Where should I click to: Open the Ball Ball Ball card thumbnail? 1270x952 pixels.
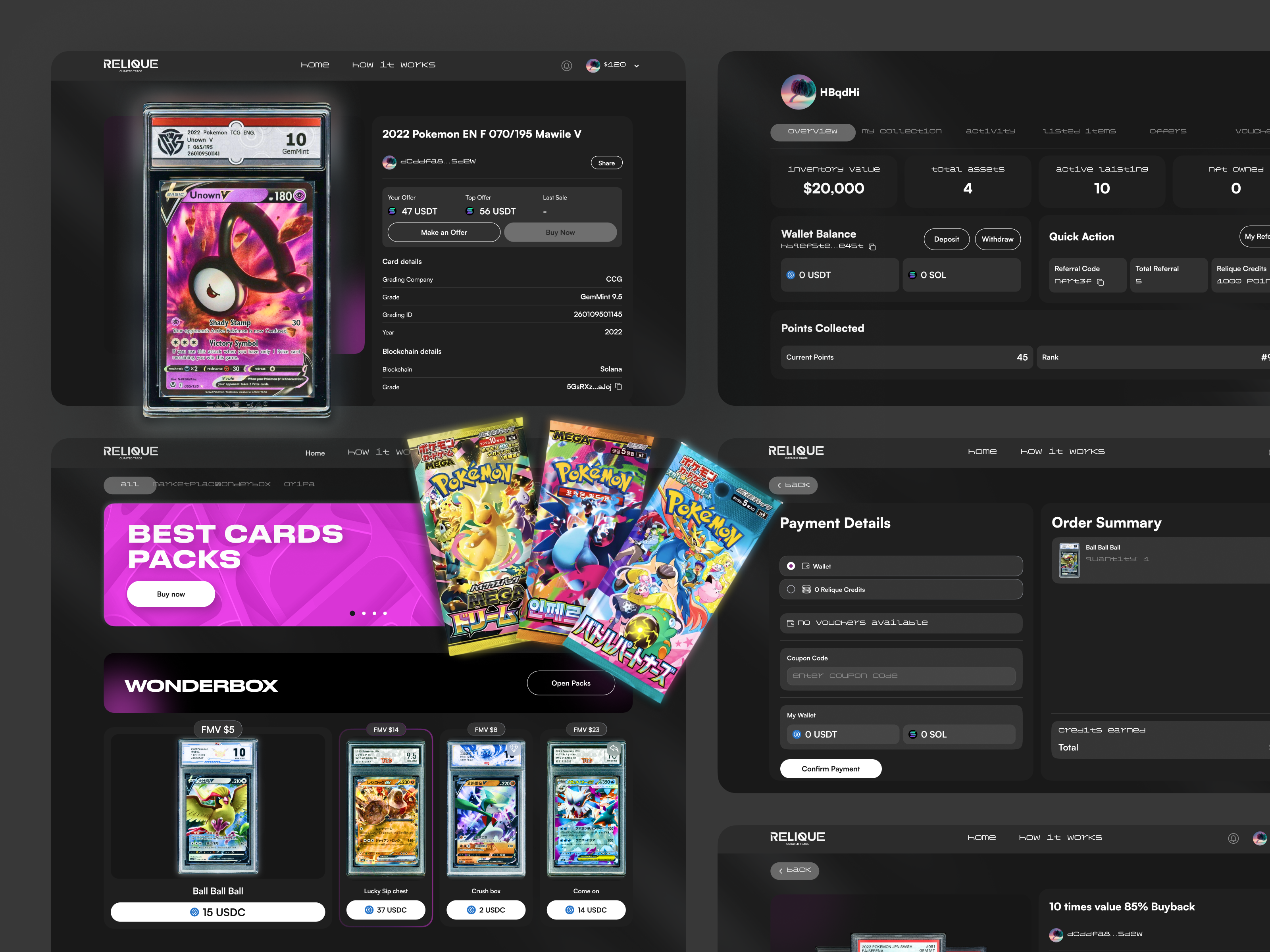tap(217, 806)
